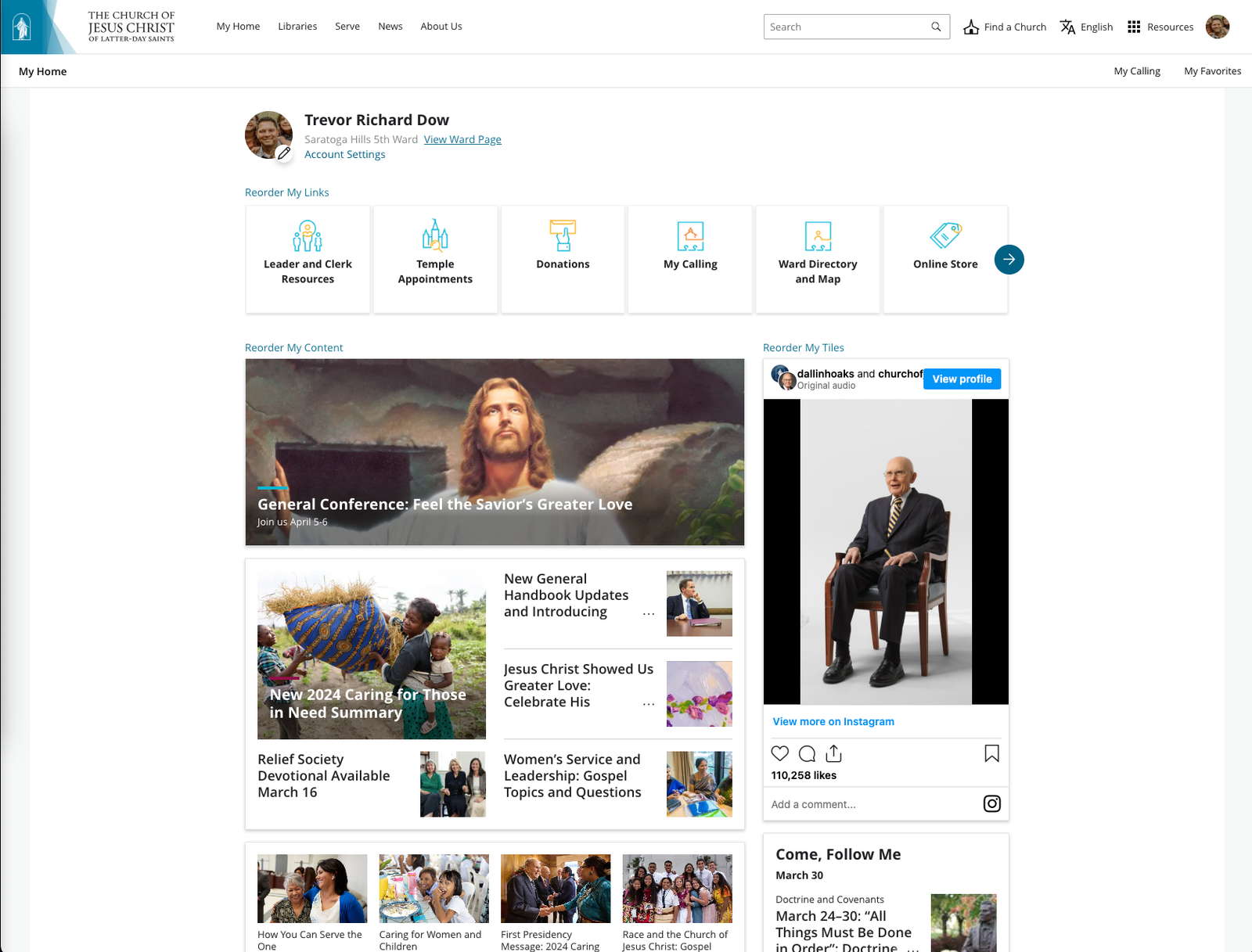Click the My Home breadcrumb label
The width and height of the screenshot is (1252, 952).
pos(43,71)
